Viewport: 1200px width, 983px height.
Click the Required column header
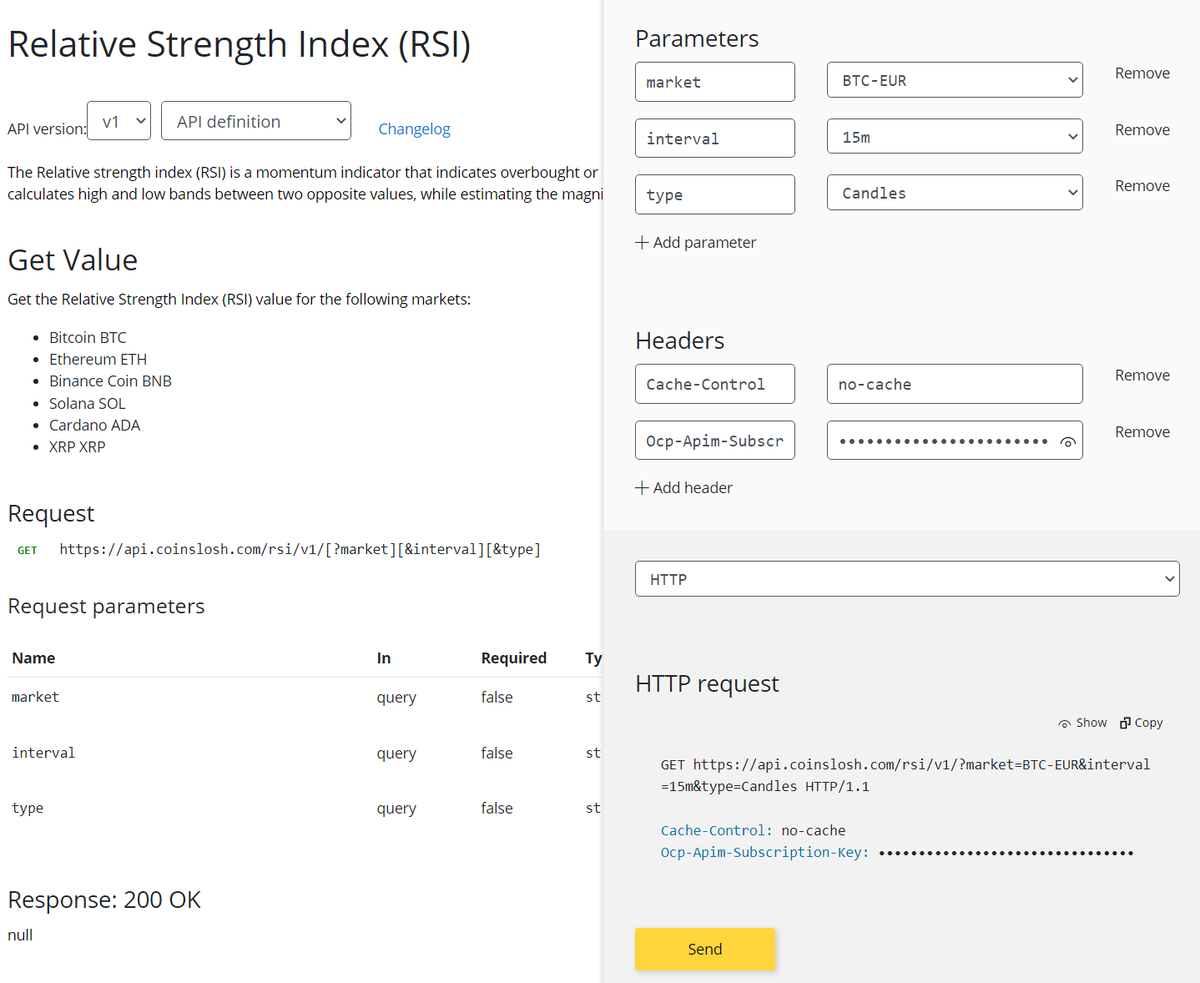(x=514, y=658)
